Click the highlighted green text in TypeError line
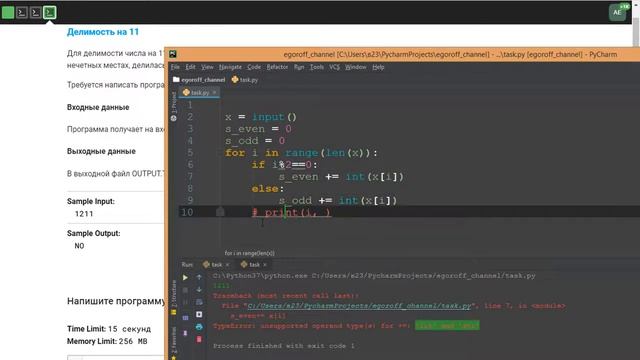Image resolution: width=640 pixels, height=360 pixels. (447, 325)
